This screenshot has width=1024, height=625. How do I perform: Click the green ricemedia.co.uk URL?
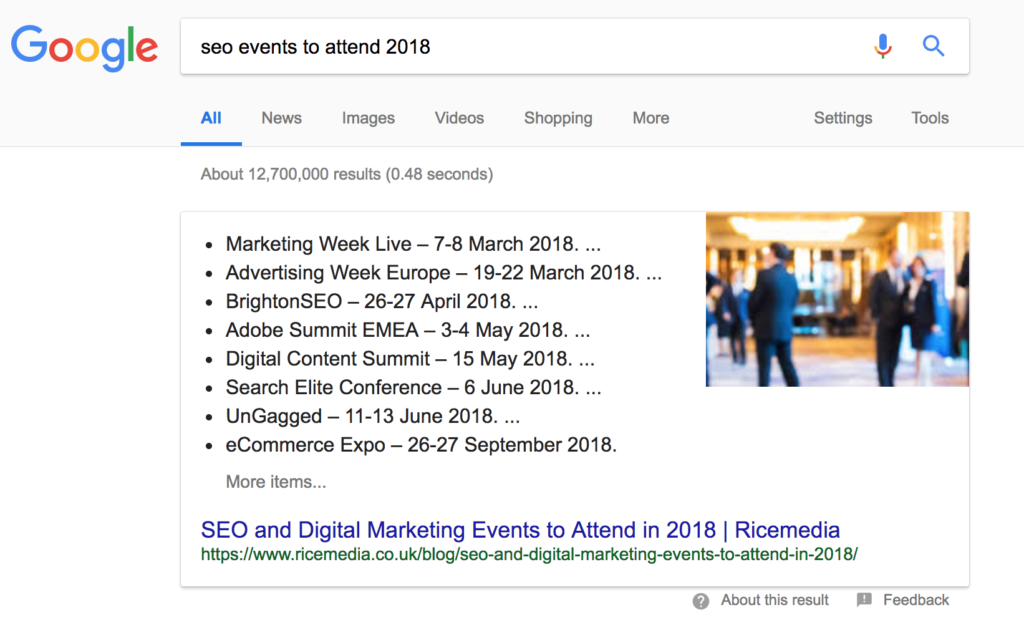pyautogui.click(x=529, y=554)
